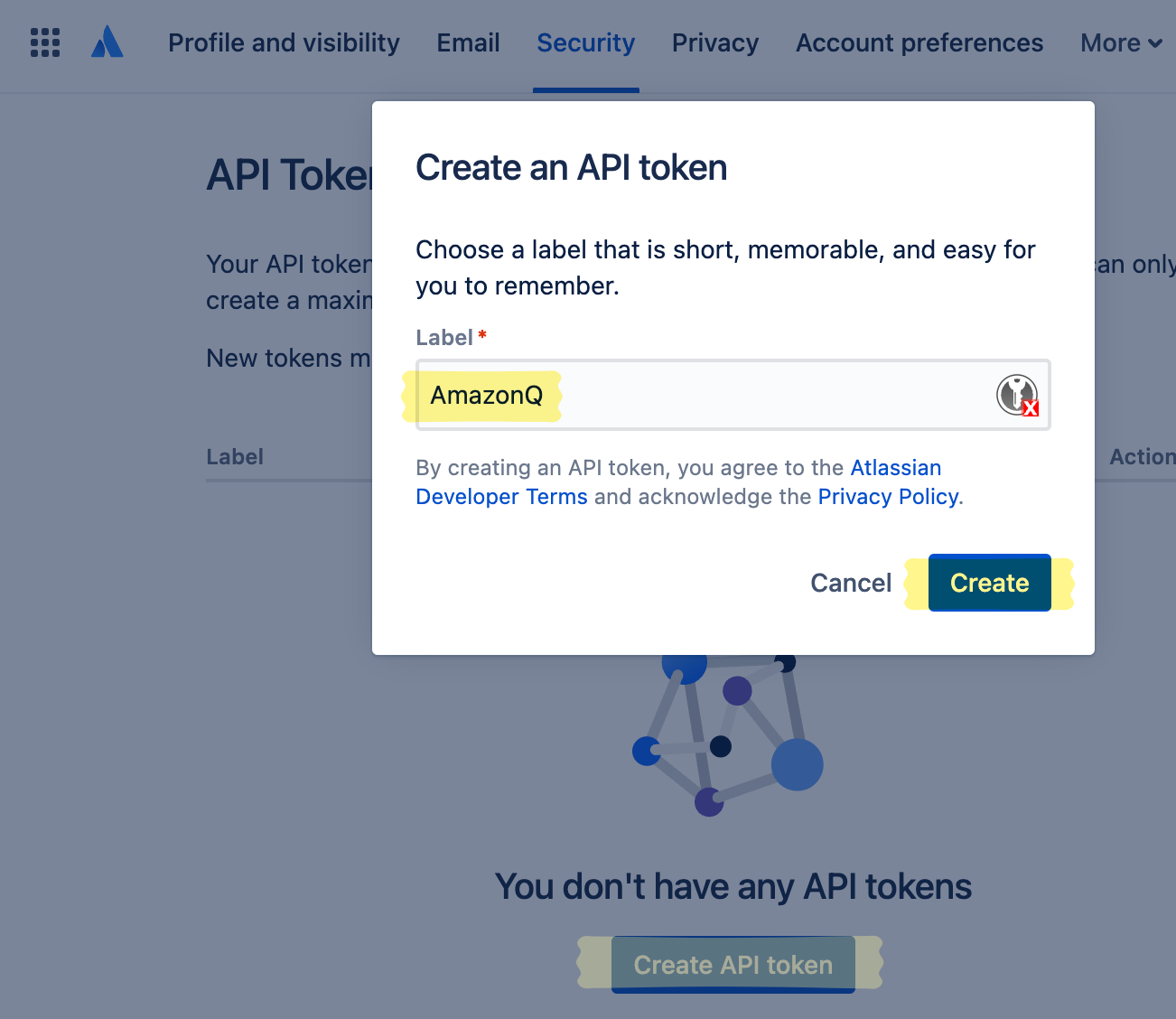Cancel the API token creation dialog
The width and height of the screenshot is (1176, 1019).
coord(850,583)
